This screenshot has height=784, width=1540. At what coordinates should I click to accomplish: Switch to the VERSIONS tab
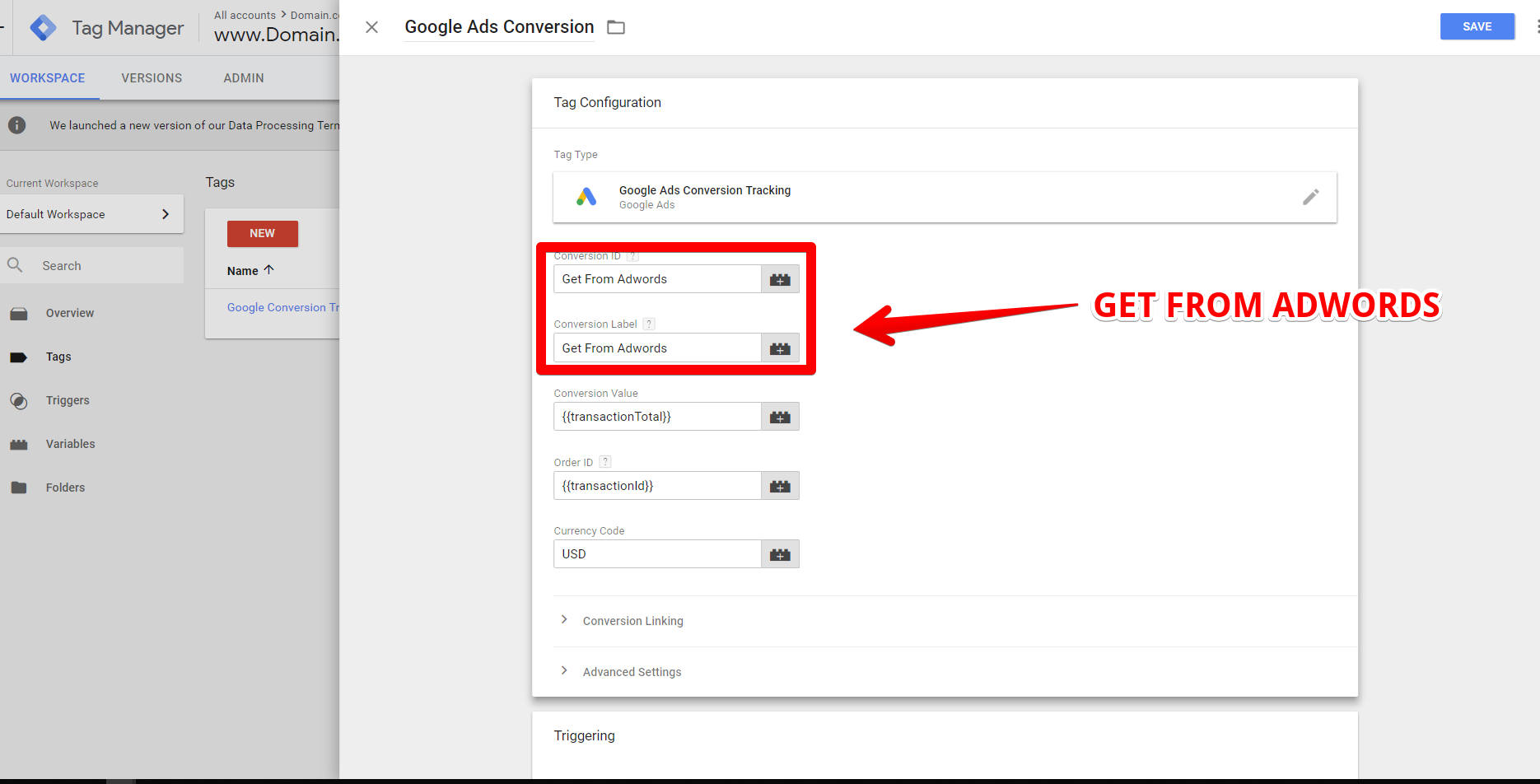tap(152, 78)
